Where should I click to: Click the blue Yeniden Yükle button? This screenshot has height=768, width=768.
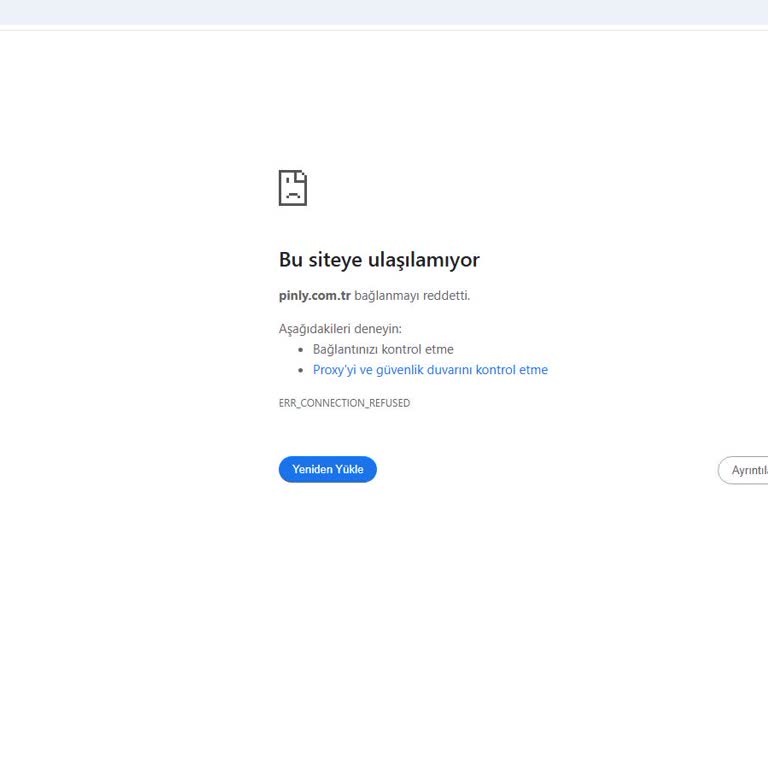(328, 469)
